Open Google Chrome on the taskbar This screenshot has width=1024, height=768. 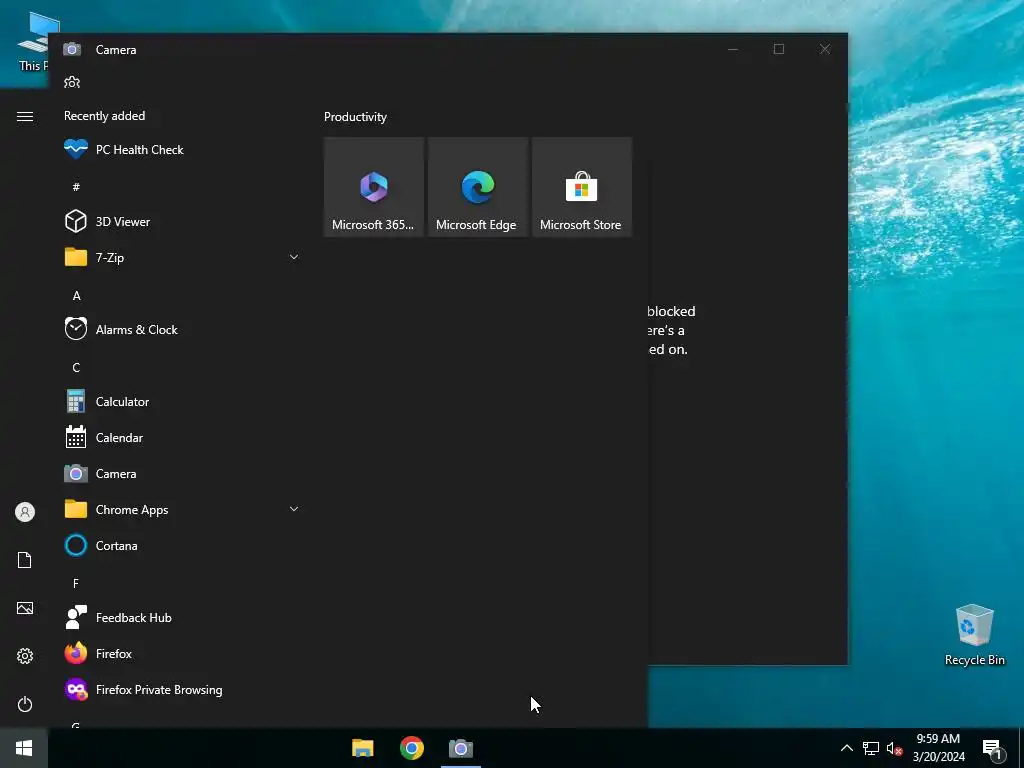click(x=411, y=748)
